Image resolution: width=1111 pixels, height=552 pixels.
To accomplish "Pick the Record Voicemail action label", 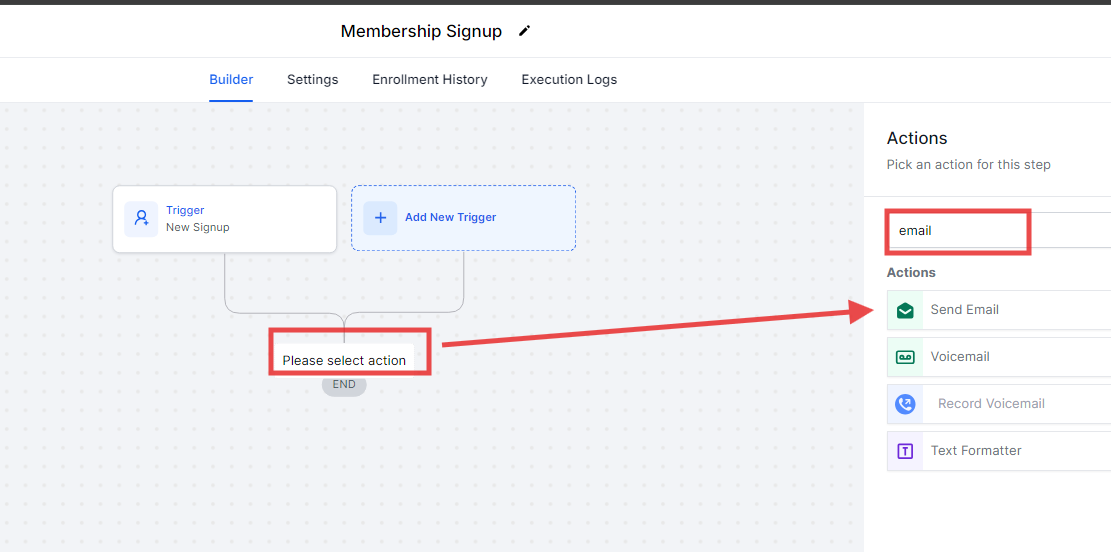I will (991, 404).
